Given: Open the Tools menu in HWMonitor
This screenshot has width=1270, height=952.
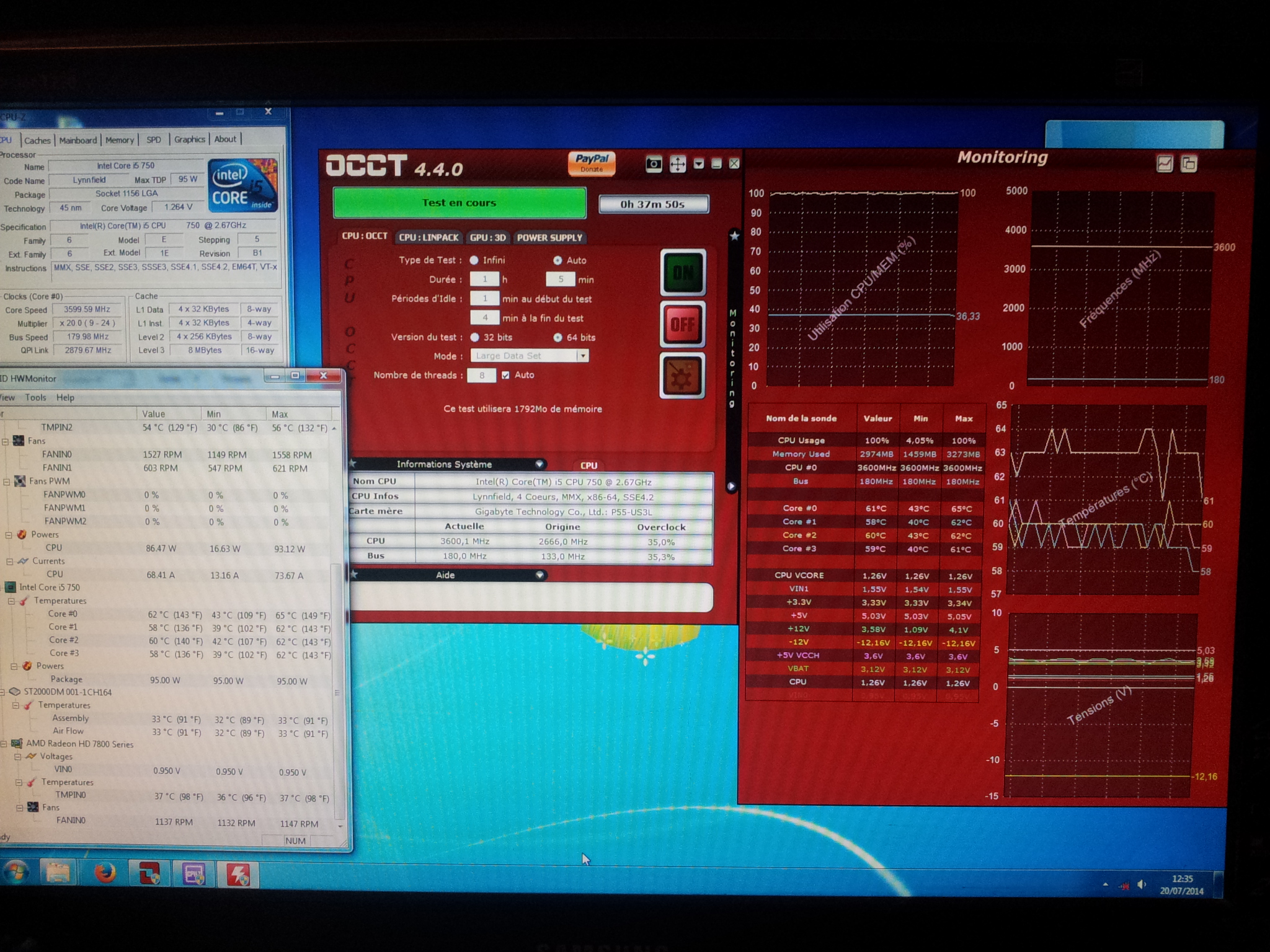Looking at the screenshot, I should click(35, 398).
